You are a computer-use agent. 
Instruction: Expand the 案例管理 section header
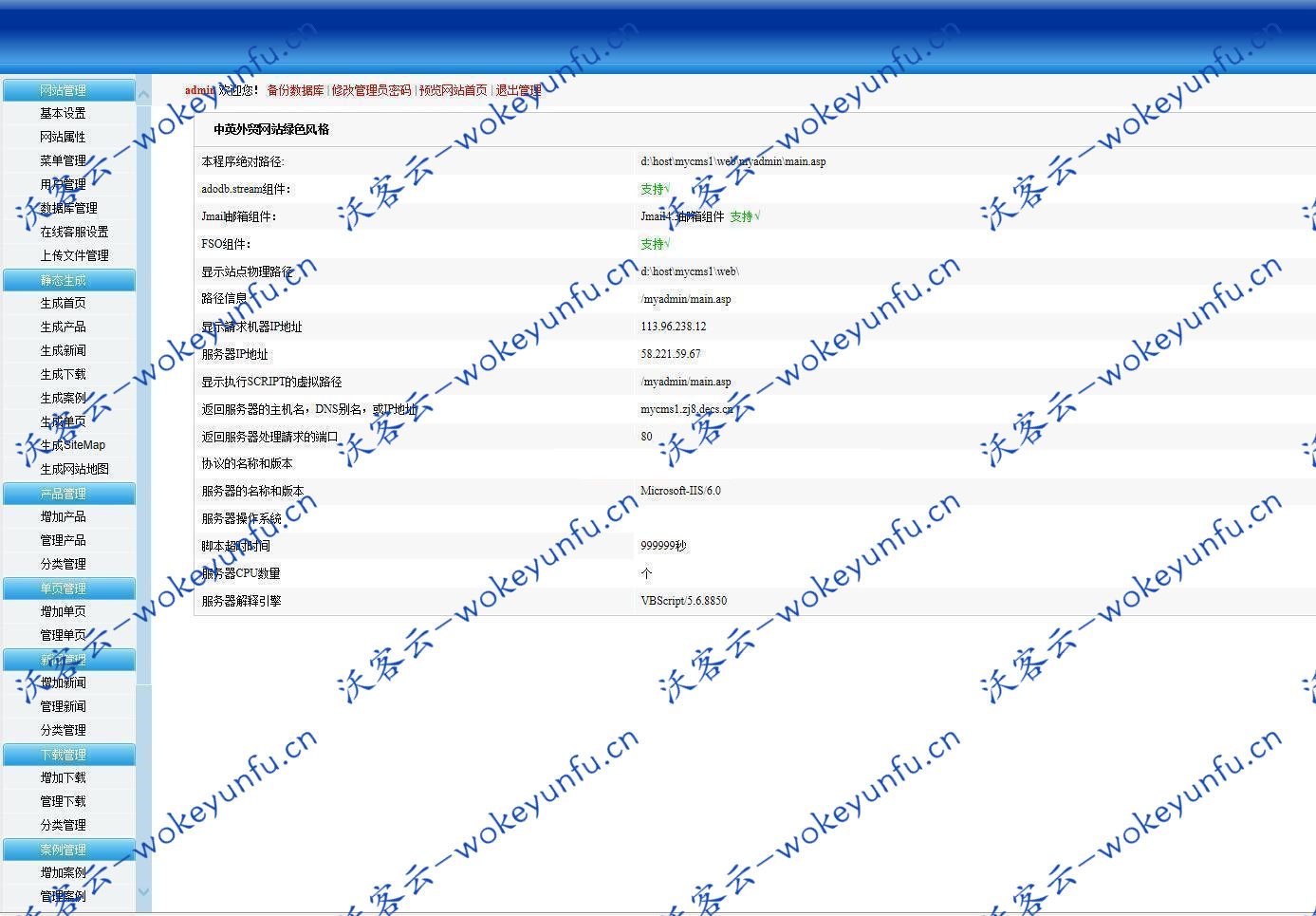pos(68,850)
